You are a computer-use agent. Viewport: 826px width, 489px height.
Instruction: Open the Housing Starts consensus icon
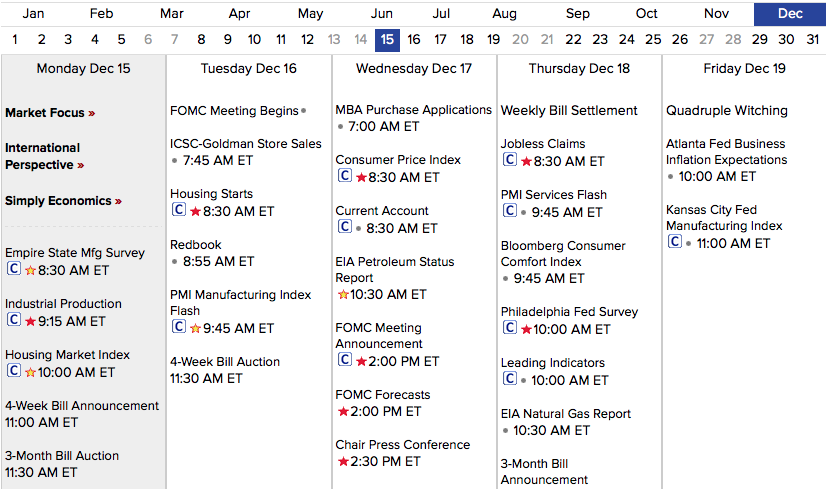coord(179,210)
